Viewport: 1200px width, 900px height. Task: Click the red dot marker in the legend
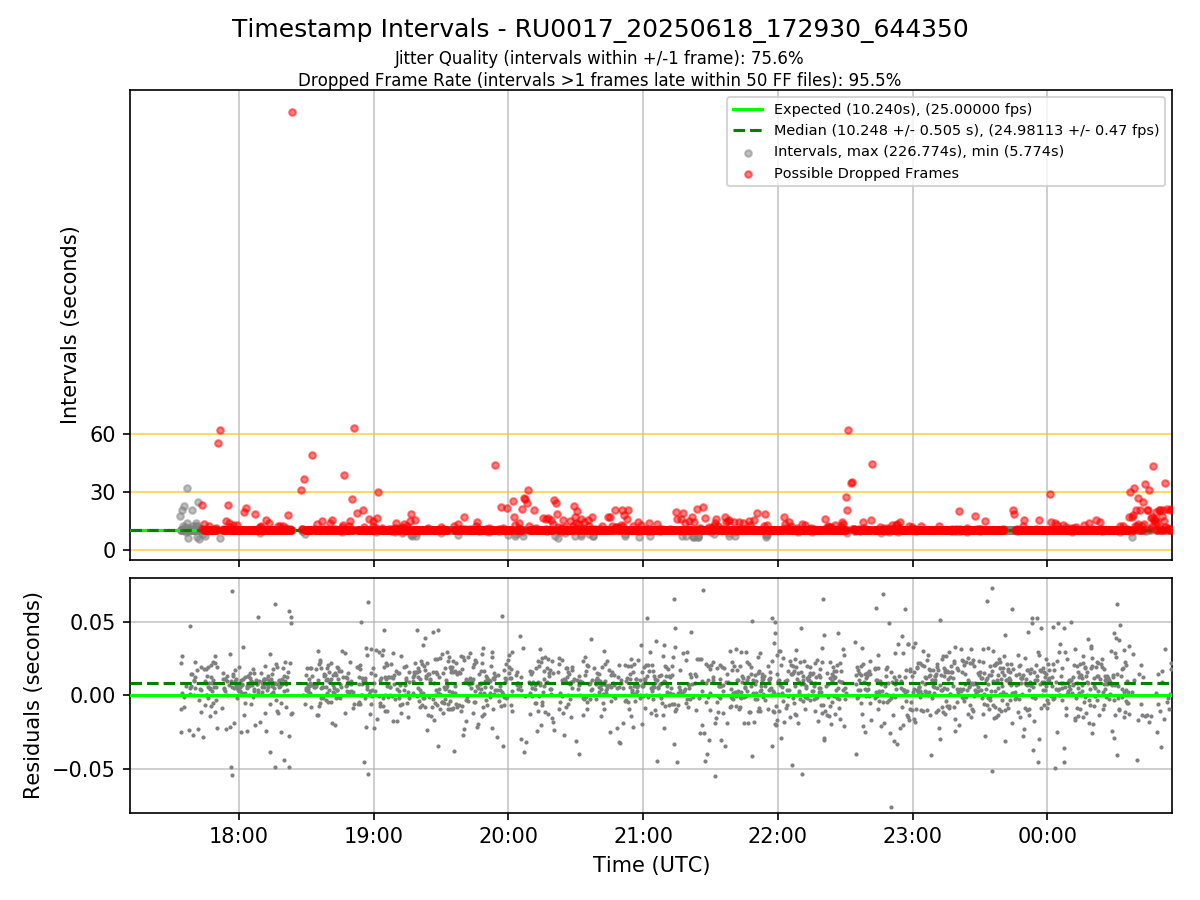pos(749,173)
